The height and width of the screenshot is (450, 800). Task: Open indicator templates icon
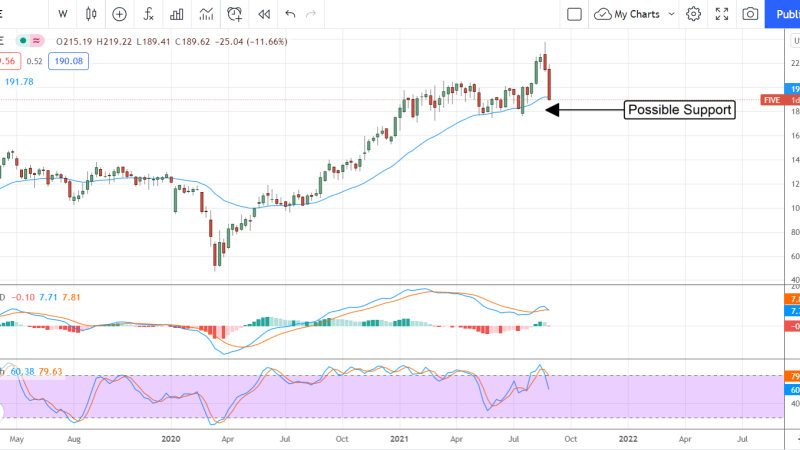[206, 14]
